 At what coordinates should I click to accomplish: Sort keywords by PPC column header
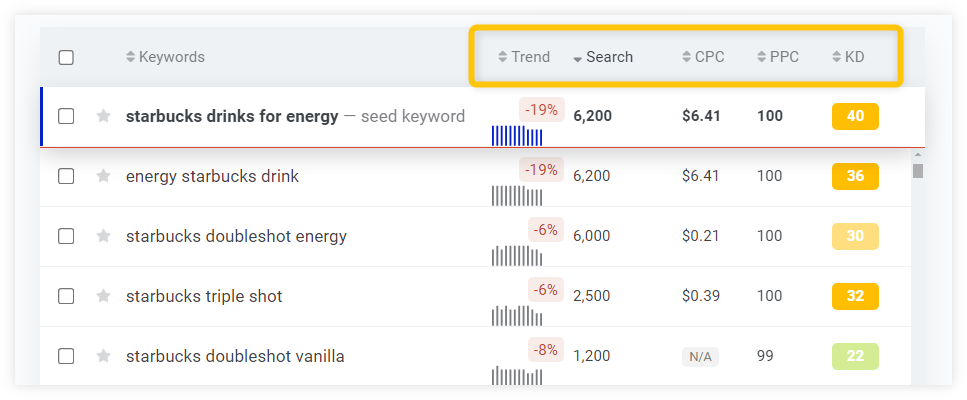pyautogui.click(x=778, y=57)
